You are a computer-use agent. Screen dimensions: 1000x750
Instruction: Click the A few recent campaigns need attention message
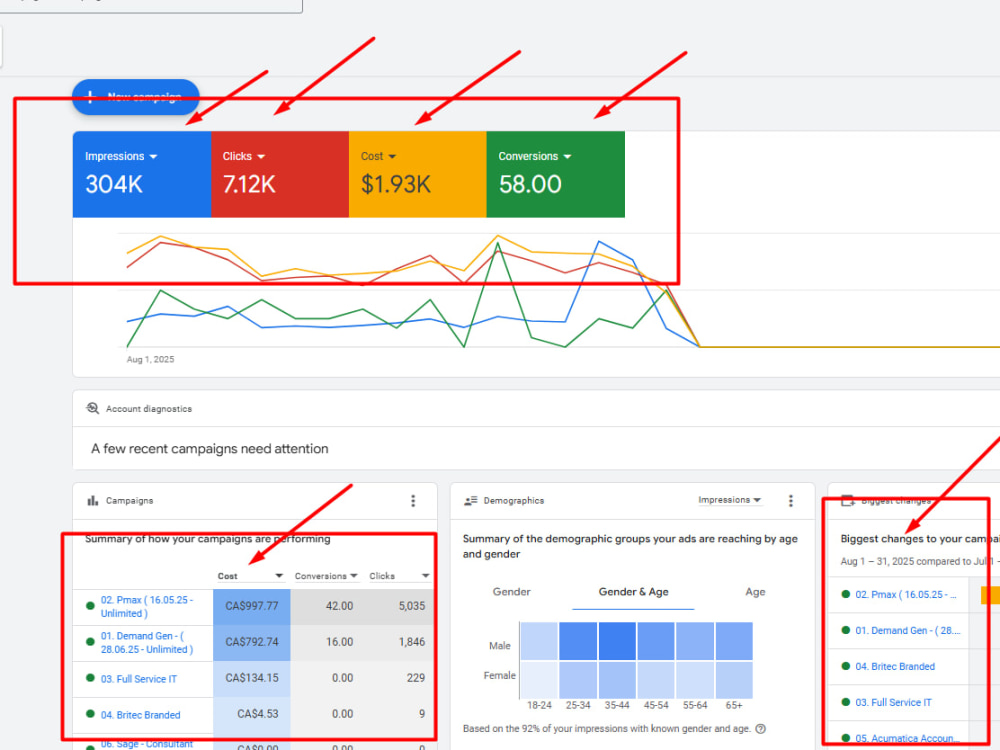pos(209,449)
